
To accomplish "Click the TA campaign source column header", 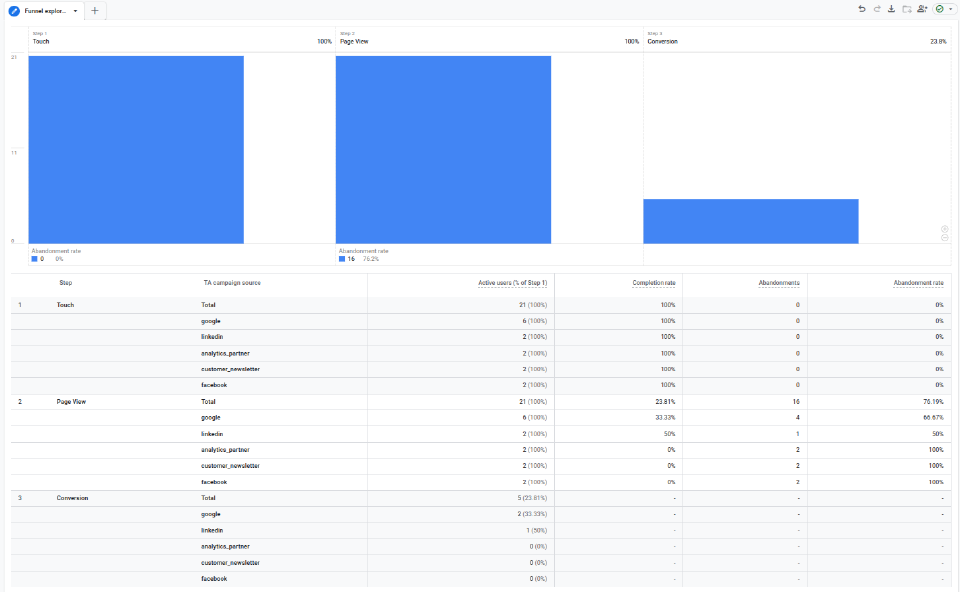I will (232, 283).
